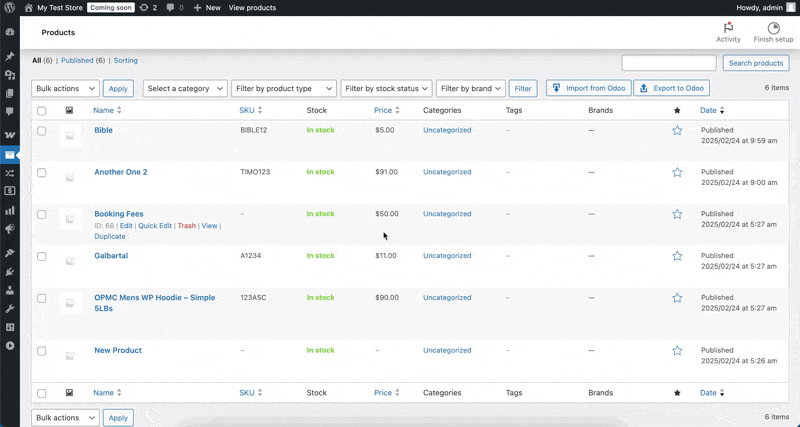This screenshot has height=427, width=800.
Task: Click the Users icon in the sidebar
Action: (x=10, y=290)
